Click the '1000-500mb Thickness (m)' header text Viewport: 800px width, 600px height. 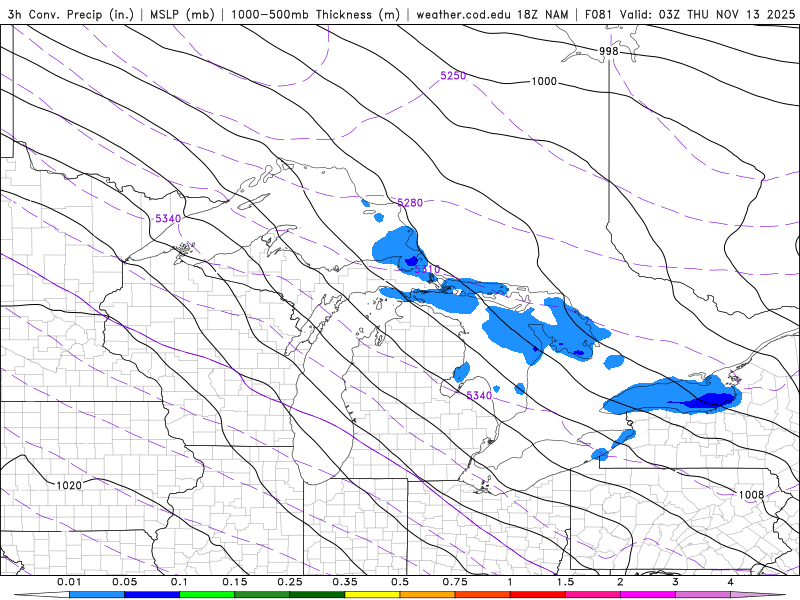tap(315, 14)
